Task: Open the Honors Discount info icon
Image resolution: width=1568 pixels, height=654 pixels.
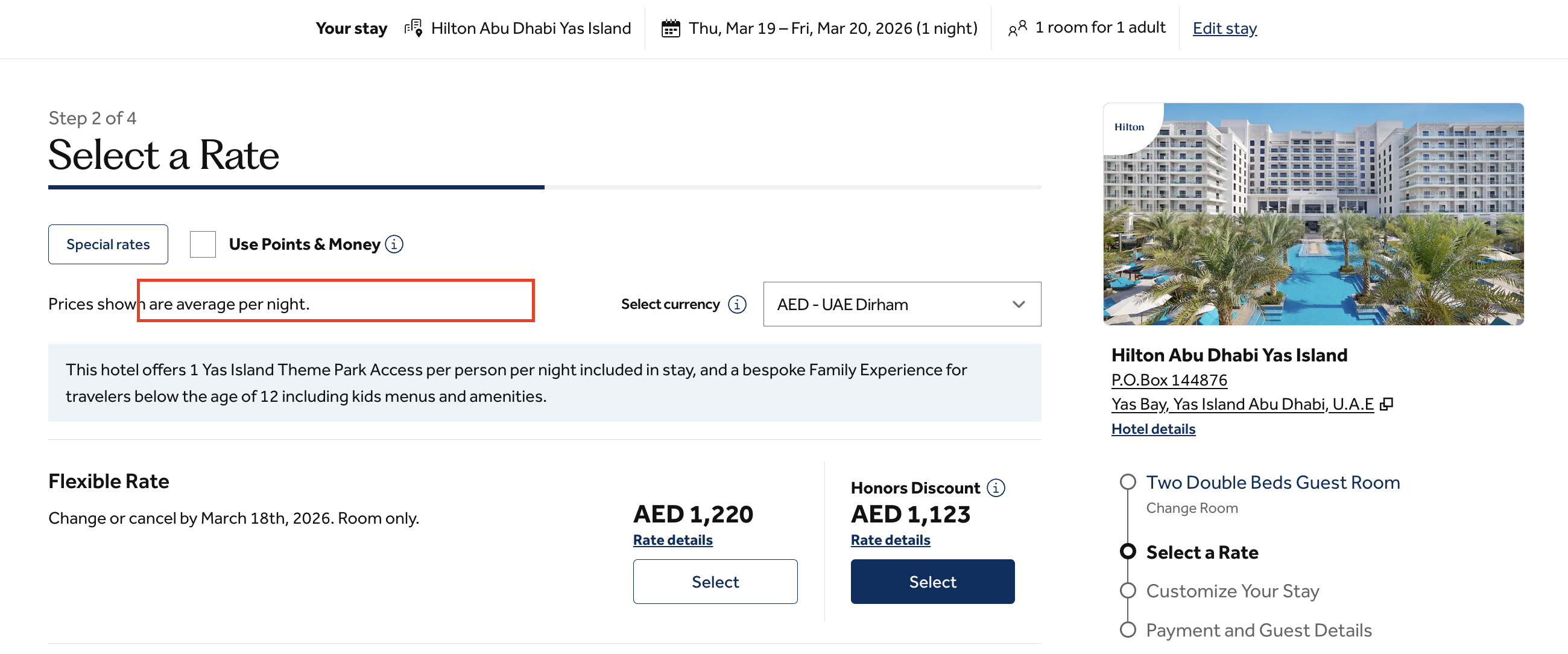Action: coord(996,487)
